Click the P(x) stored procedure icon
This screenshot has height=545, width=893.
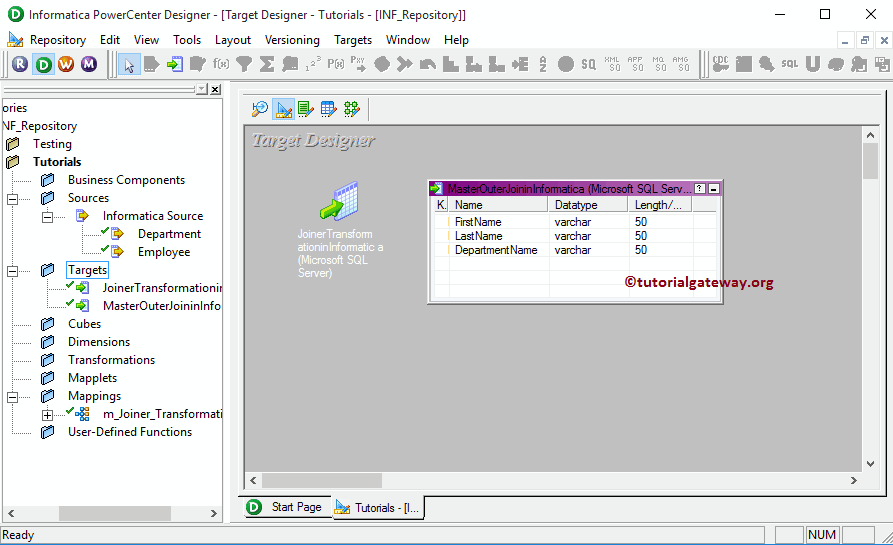click(x=335, y=64)
